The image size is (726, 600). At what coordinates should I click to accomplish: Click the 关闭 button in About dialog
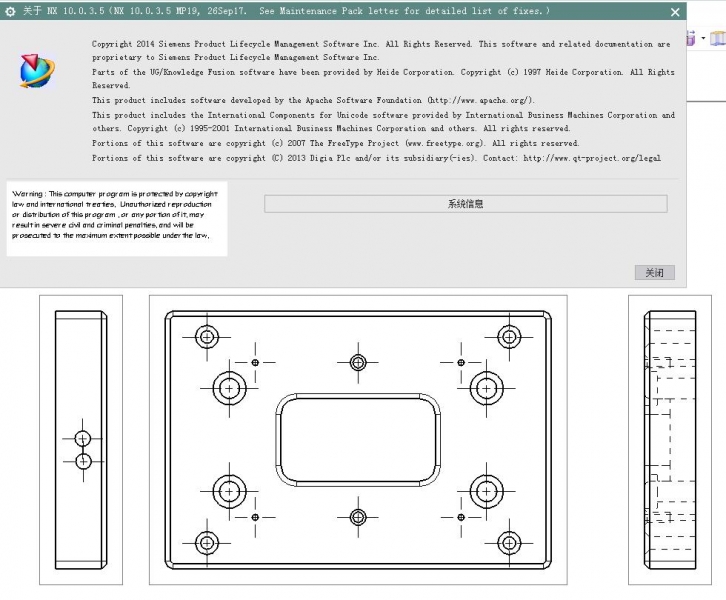pos(654,273)
